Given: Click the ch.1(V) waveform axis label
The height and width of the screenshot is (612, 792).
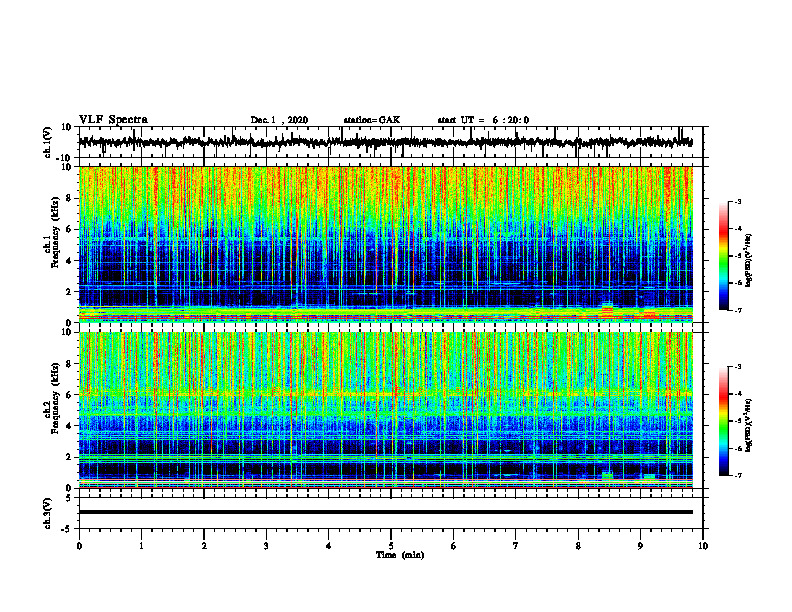Looking at the screenshot, I should click(x=47, y=142).
